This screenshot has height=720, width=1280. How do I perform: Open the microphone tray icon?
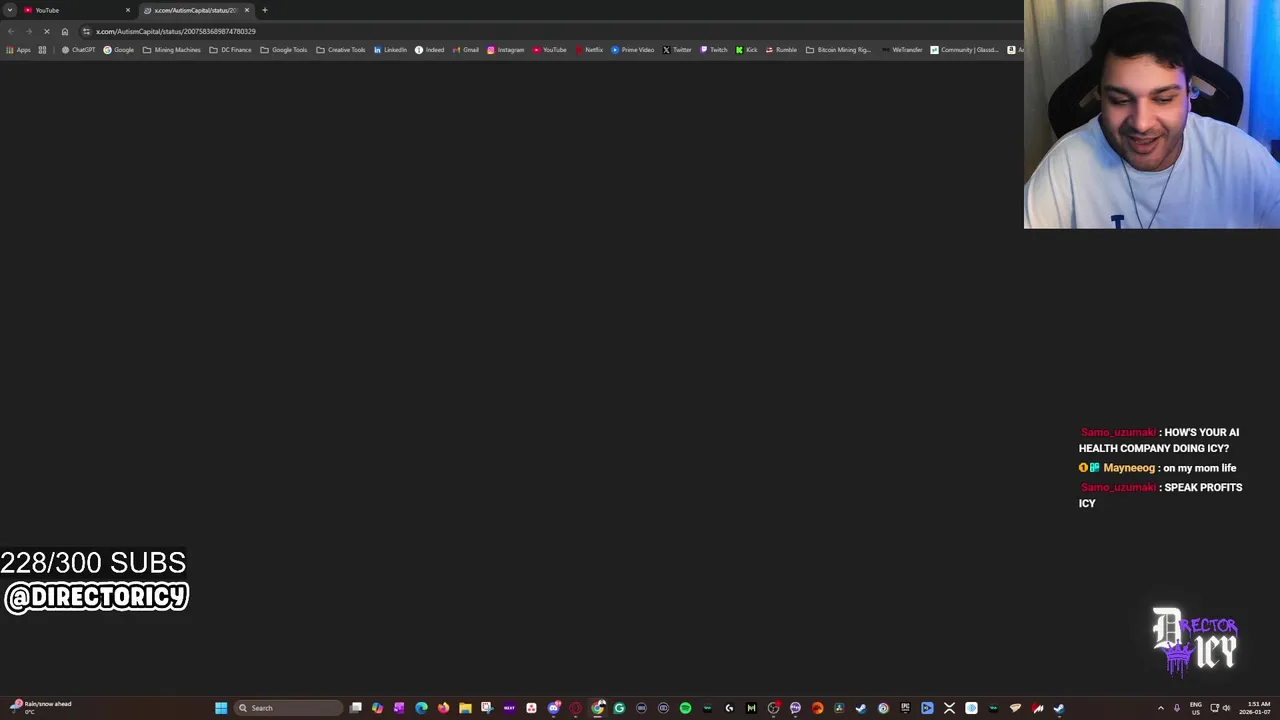tap(1177, 708)
